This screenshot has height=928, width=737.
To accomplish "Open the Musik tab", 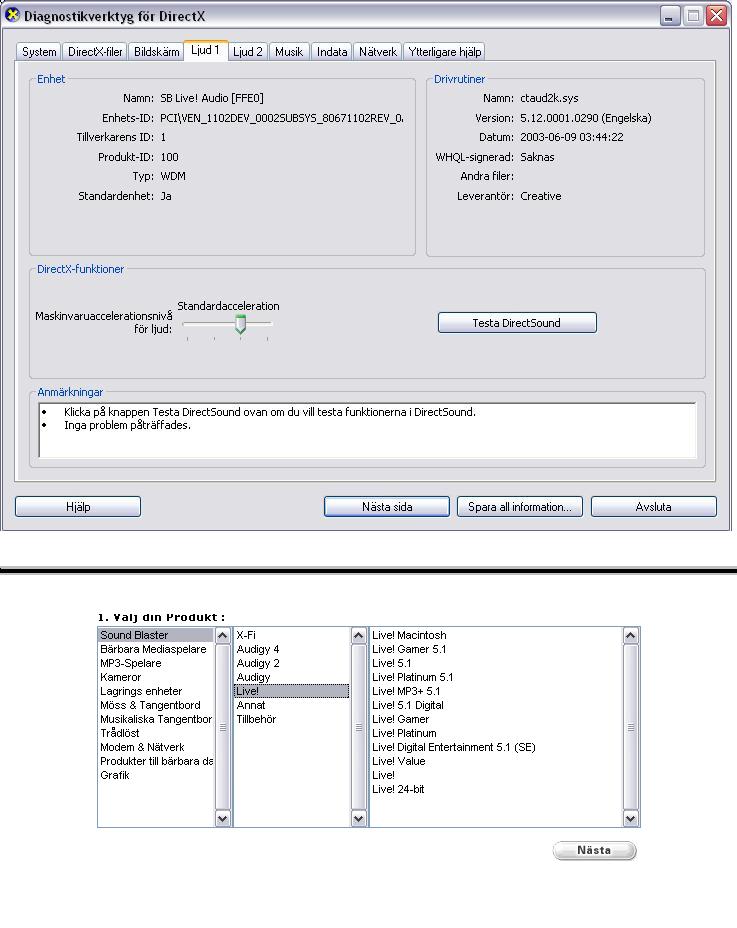I will pos(289,52).
